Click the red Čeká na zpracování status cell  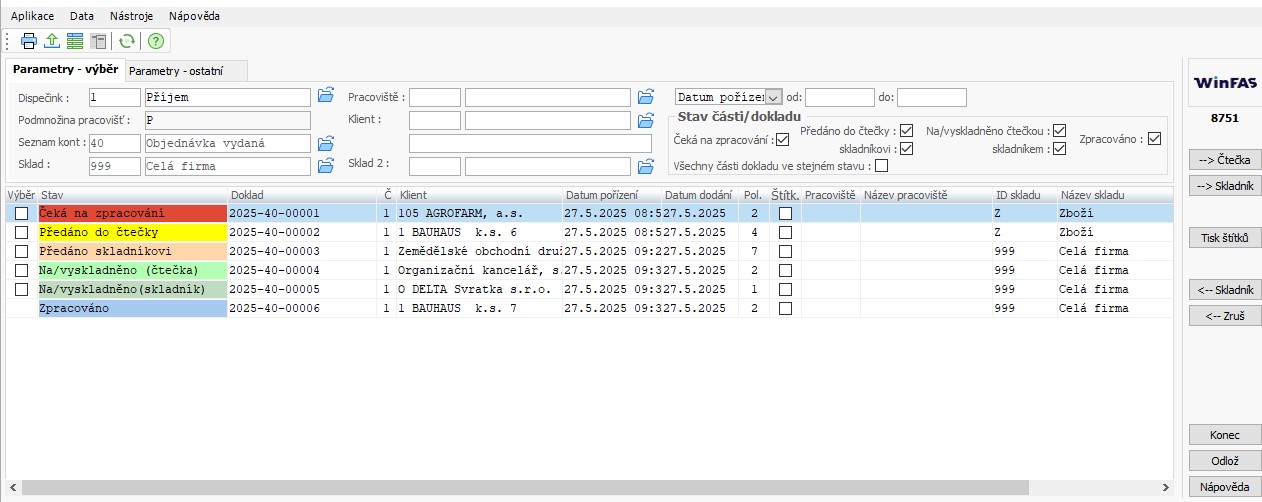tap(133, 213)
